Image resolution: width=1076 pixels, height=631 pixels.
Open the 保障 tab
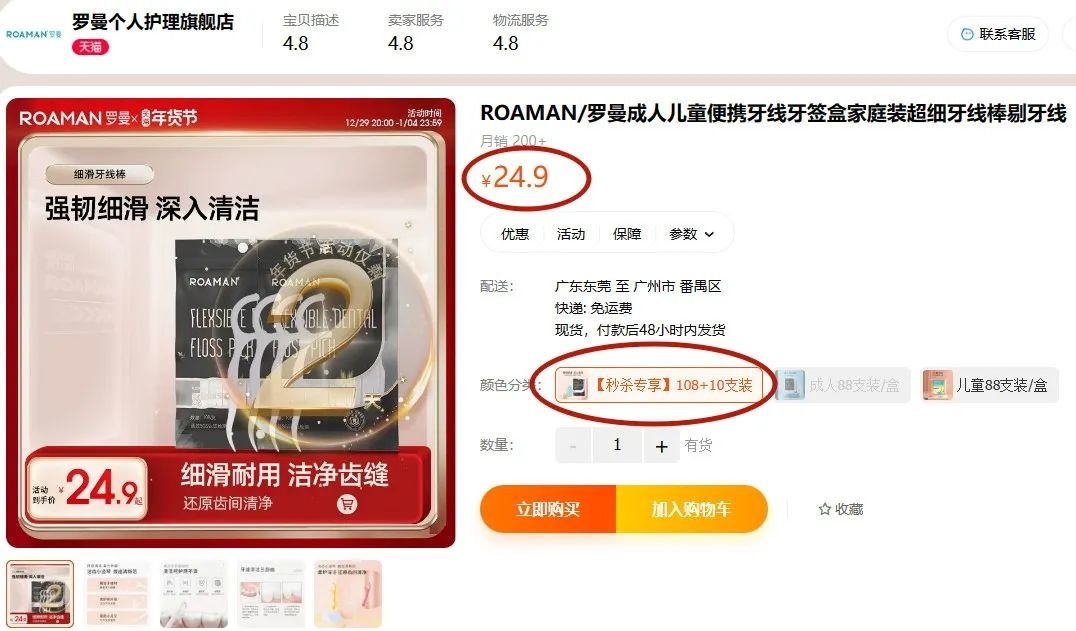[x=627, y=234]
